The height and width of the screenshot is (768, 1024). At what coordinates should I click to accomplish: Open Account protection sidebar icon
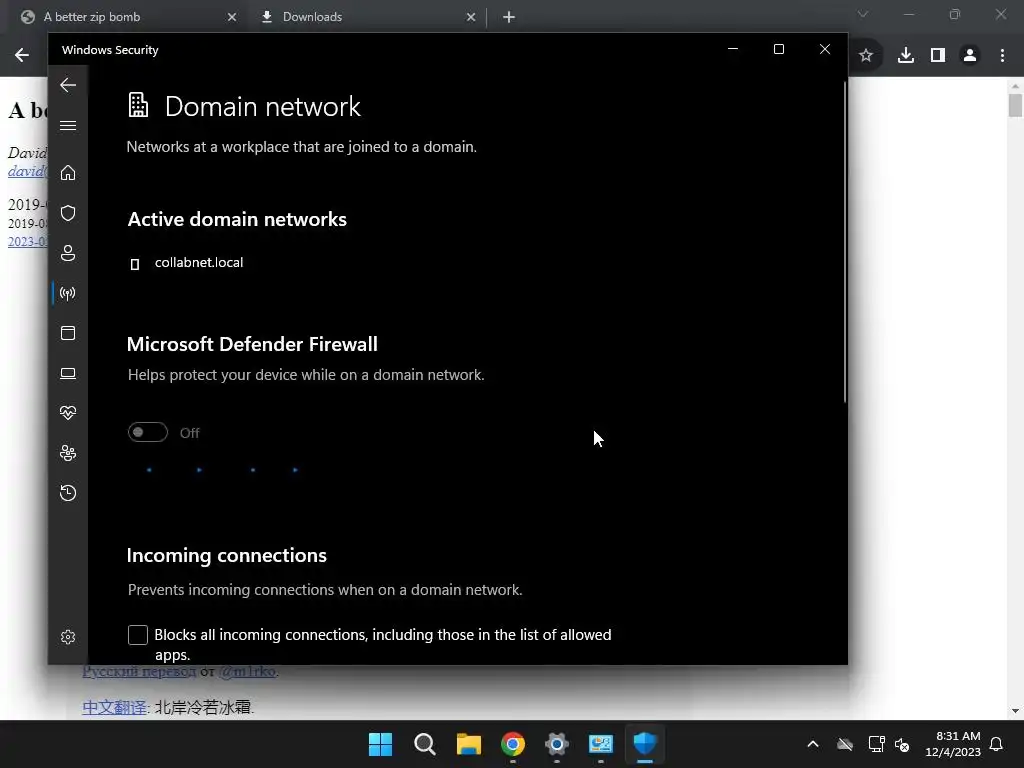[68, 253]
